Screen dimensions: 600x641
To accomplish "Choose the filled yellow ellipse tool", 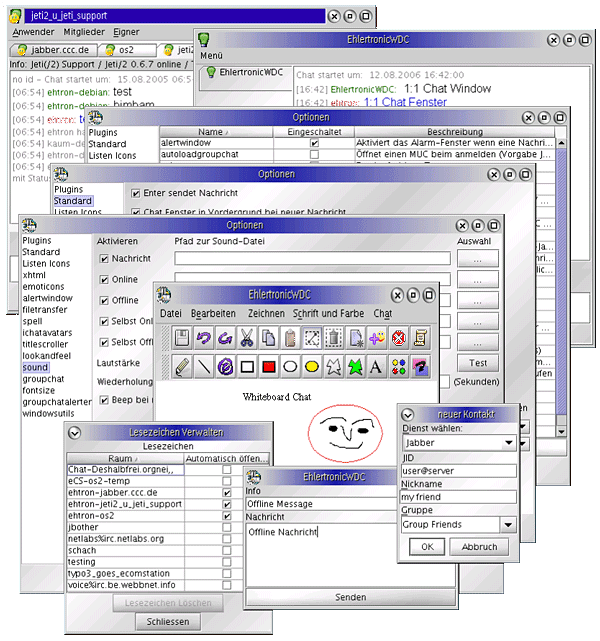I will coord(312,367).
